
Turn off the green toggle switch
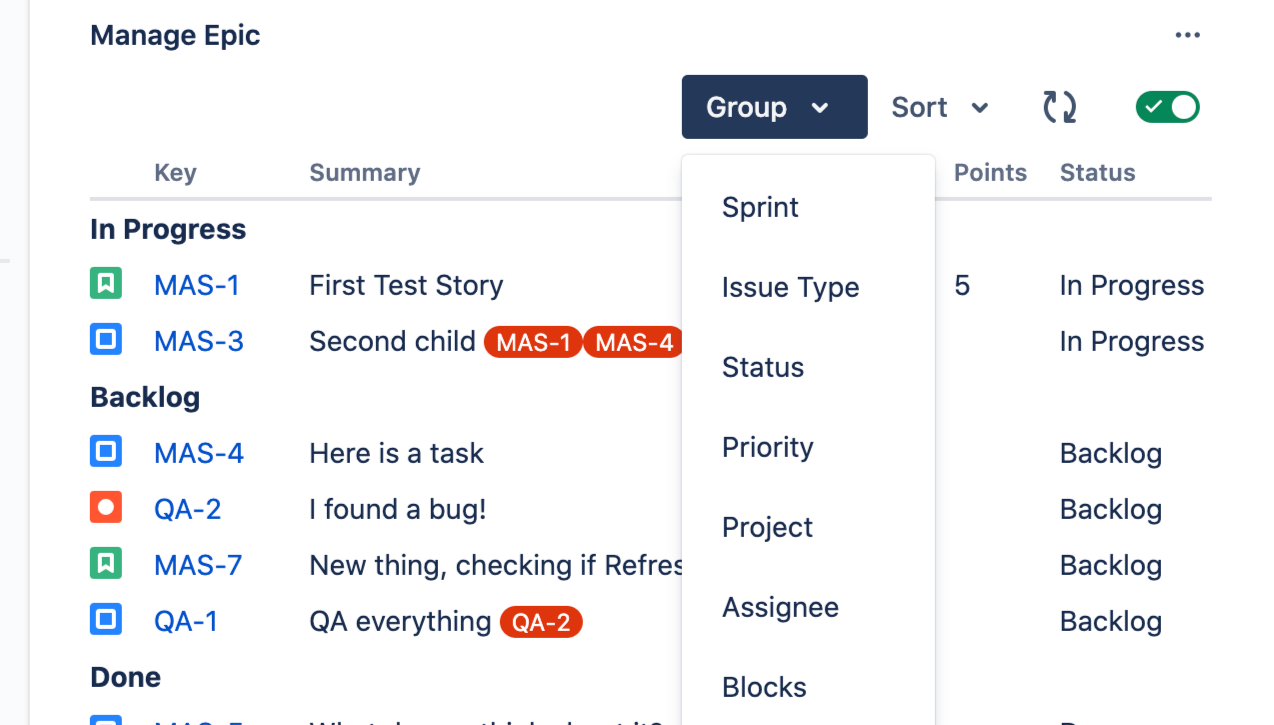pos(1167,107)
